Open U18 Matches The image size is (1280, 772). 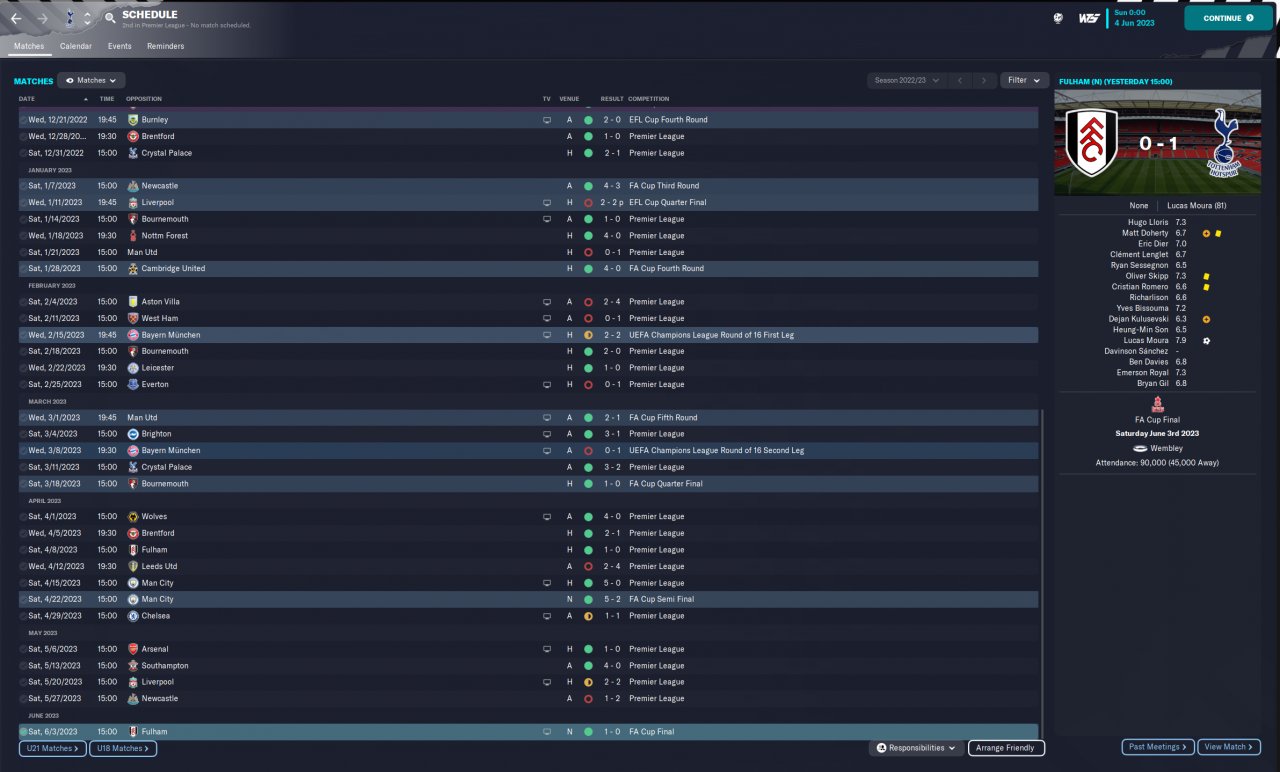click(x=123, y=748)
